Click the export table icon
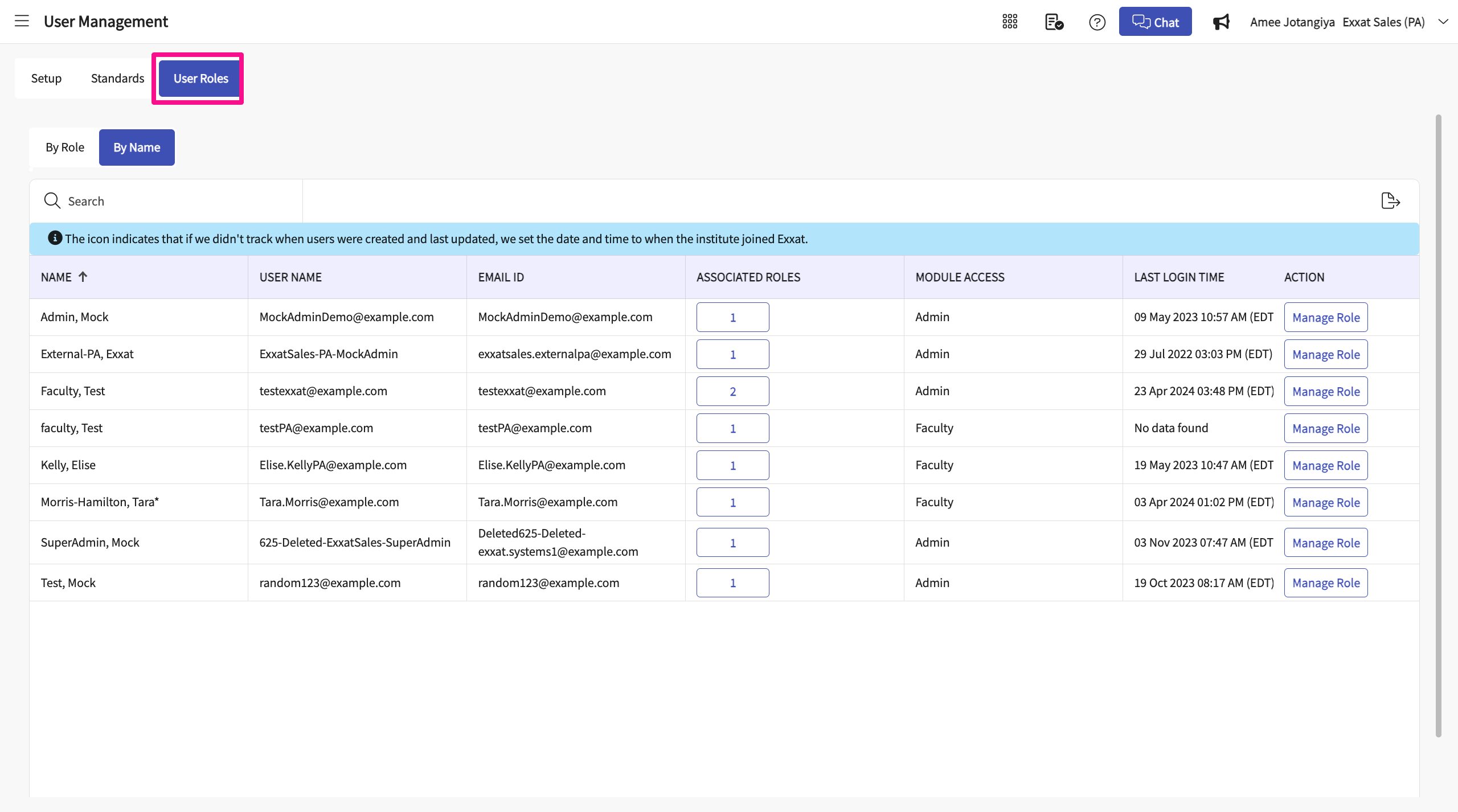1458x812 pixels. point(1390,201)
